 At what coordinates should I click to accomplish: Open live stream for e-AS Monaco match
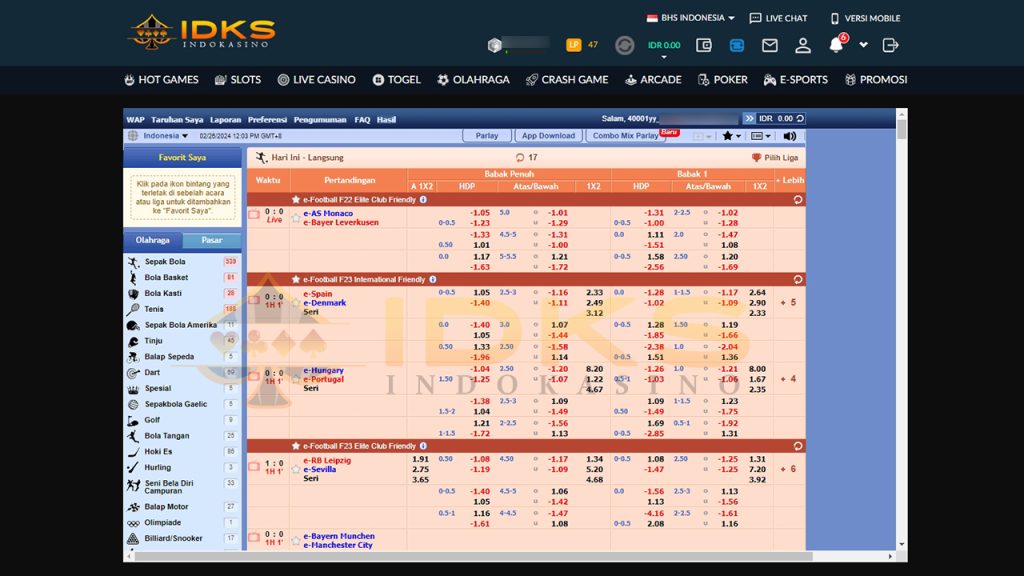(x=254, y=214)
